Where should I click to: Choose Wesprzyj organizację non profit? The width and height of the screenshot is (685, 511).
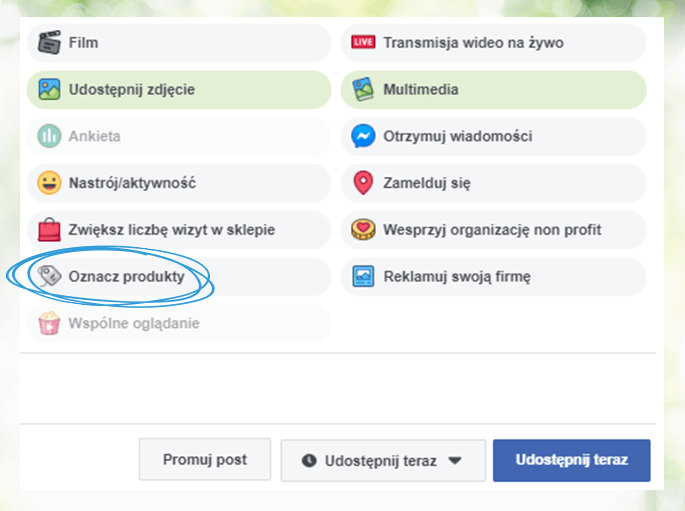[x=493, y=230]
